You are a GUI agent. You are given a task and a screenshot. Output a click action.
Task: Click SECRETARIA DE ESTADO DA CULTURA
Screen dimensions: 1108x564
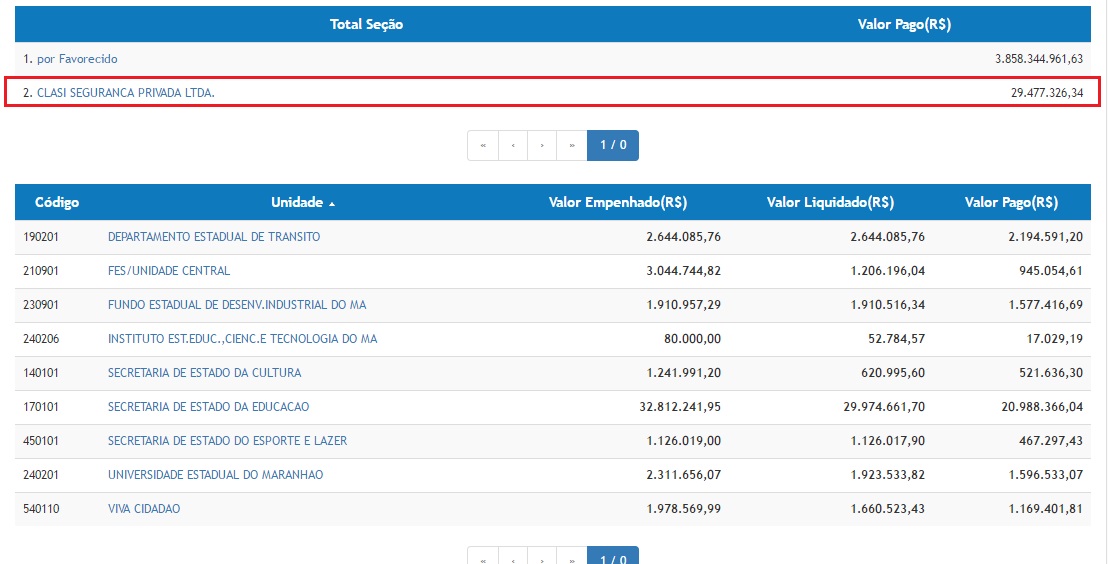[x=204, y=373]
